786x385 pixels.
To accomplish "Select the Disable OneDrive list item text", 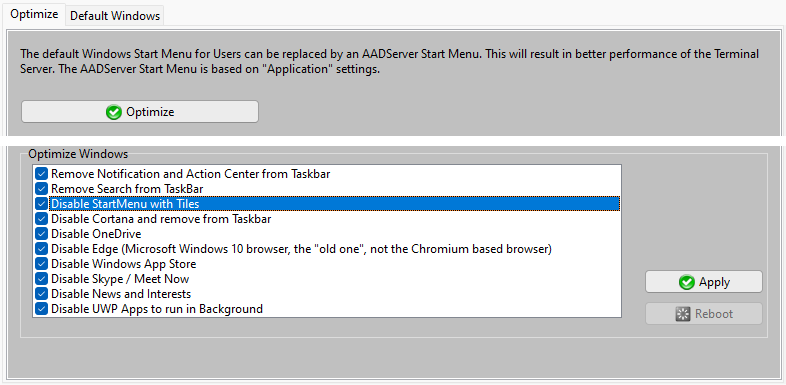I will click(x=96, y=234).
